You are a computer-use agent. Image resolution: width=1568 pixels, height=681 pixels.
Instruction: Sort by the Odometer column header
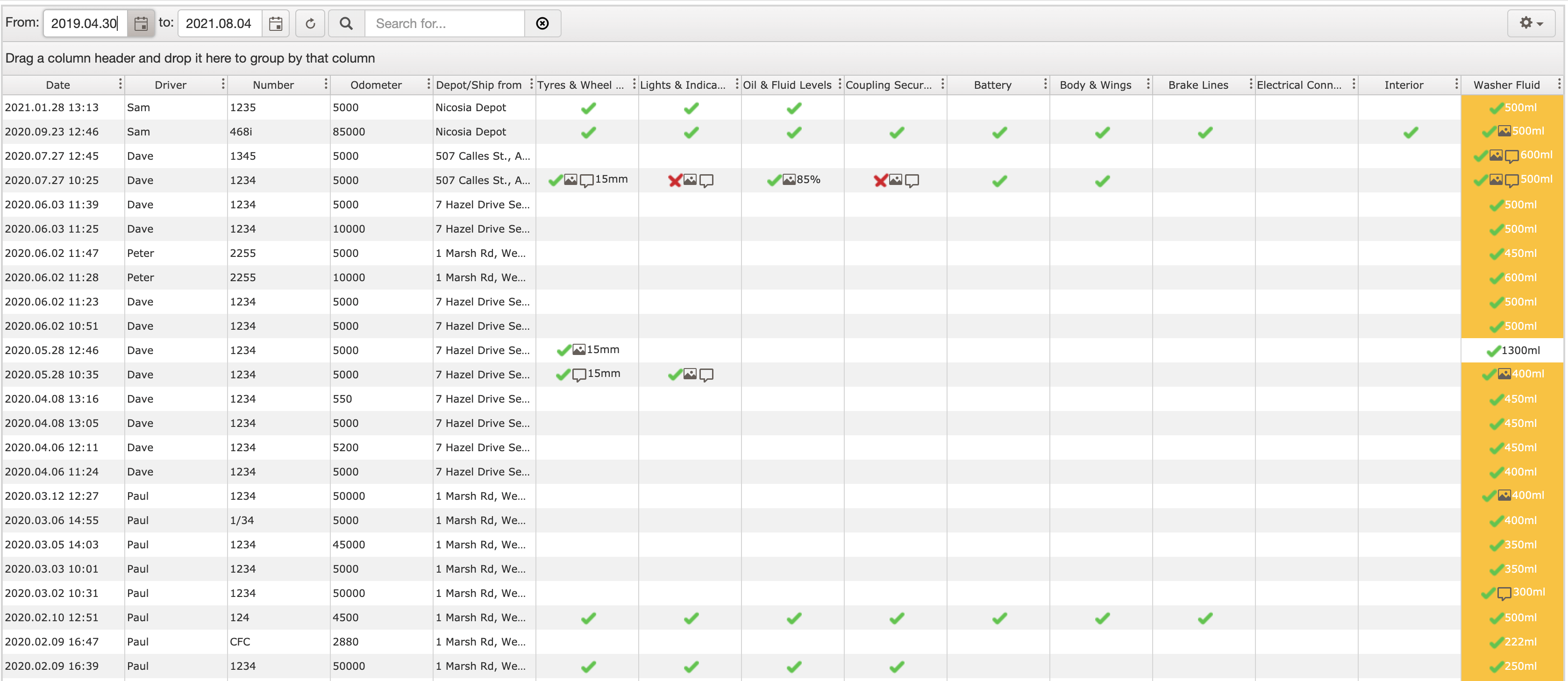click(376, 85)
